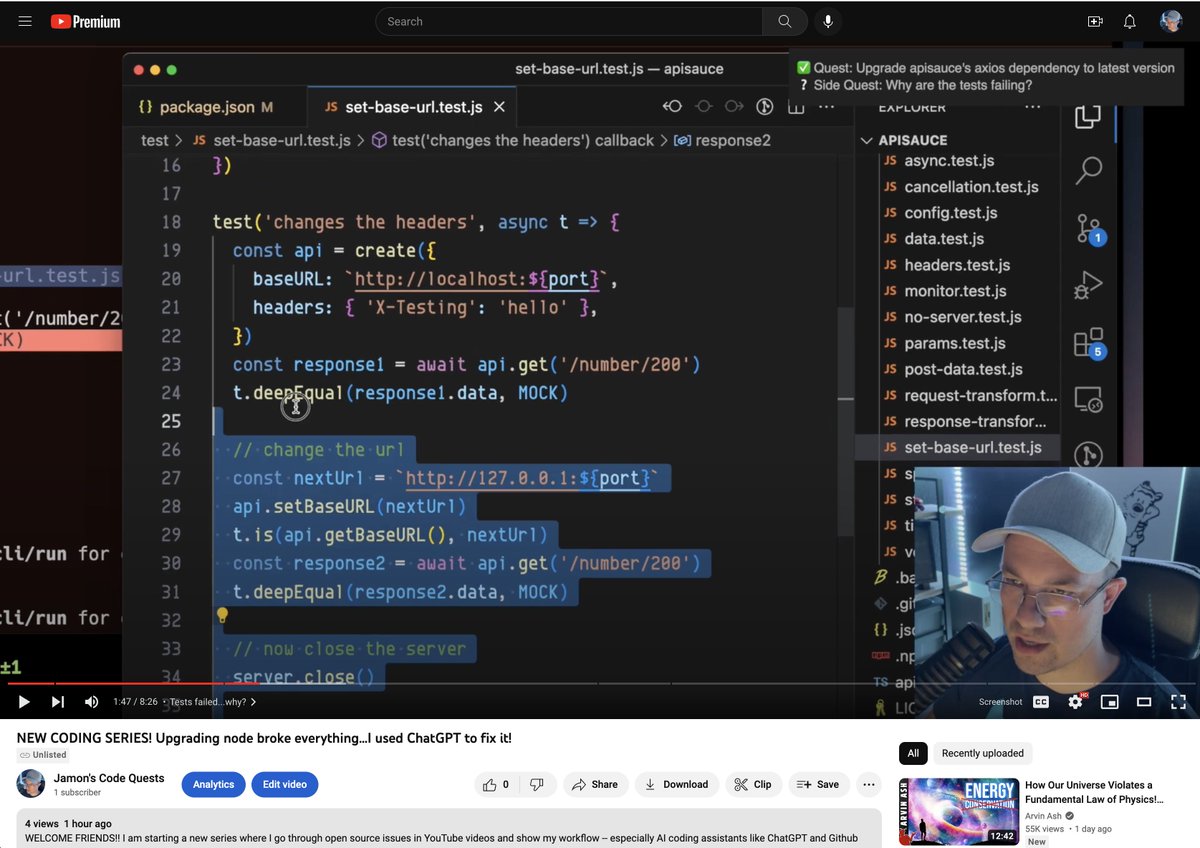Open post-data.test.js in the file list
Screen dimensions: 1200x848
963,369
